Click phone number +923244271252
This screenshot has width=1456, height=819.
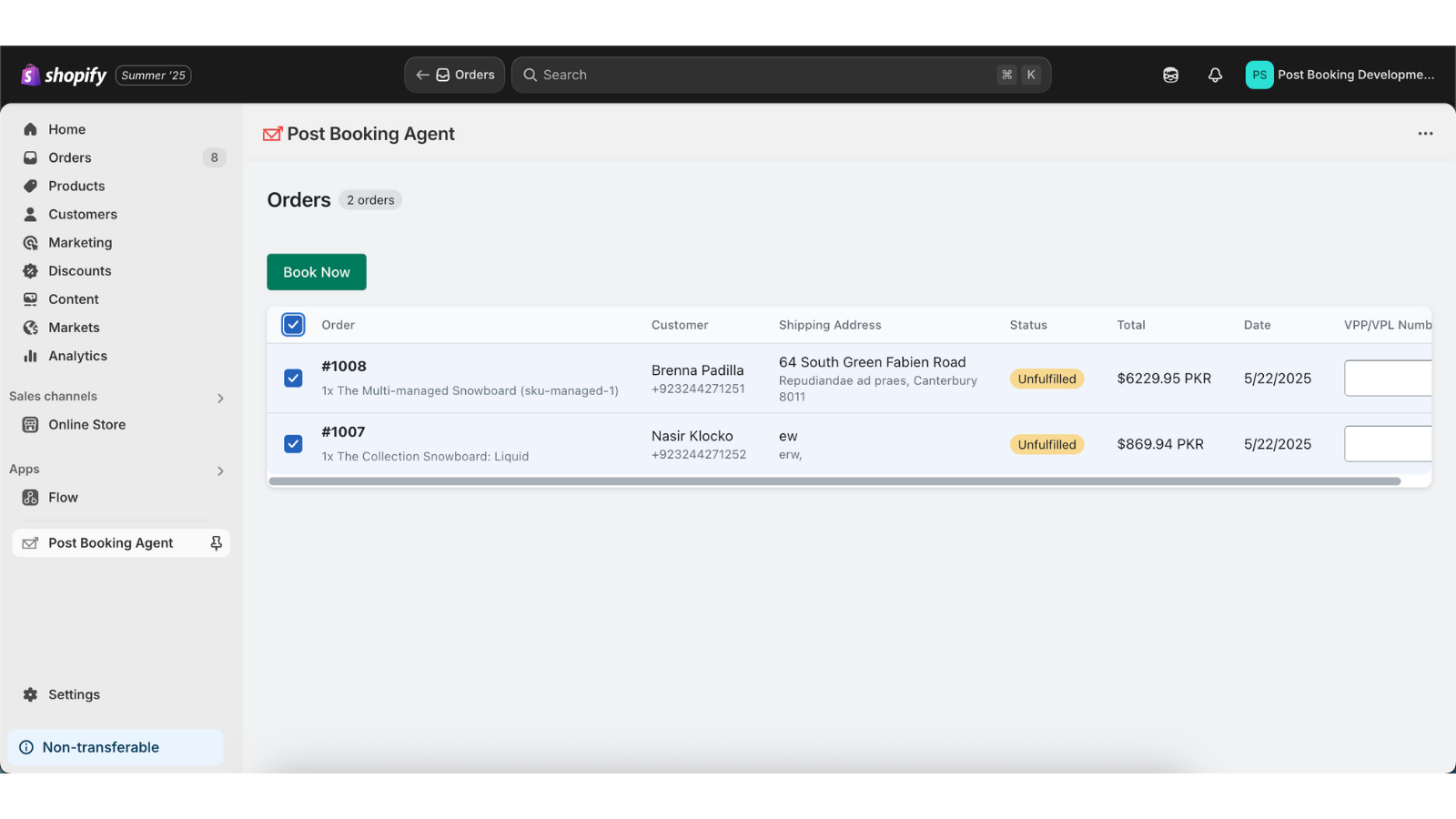click(699, 454)
